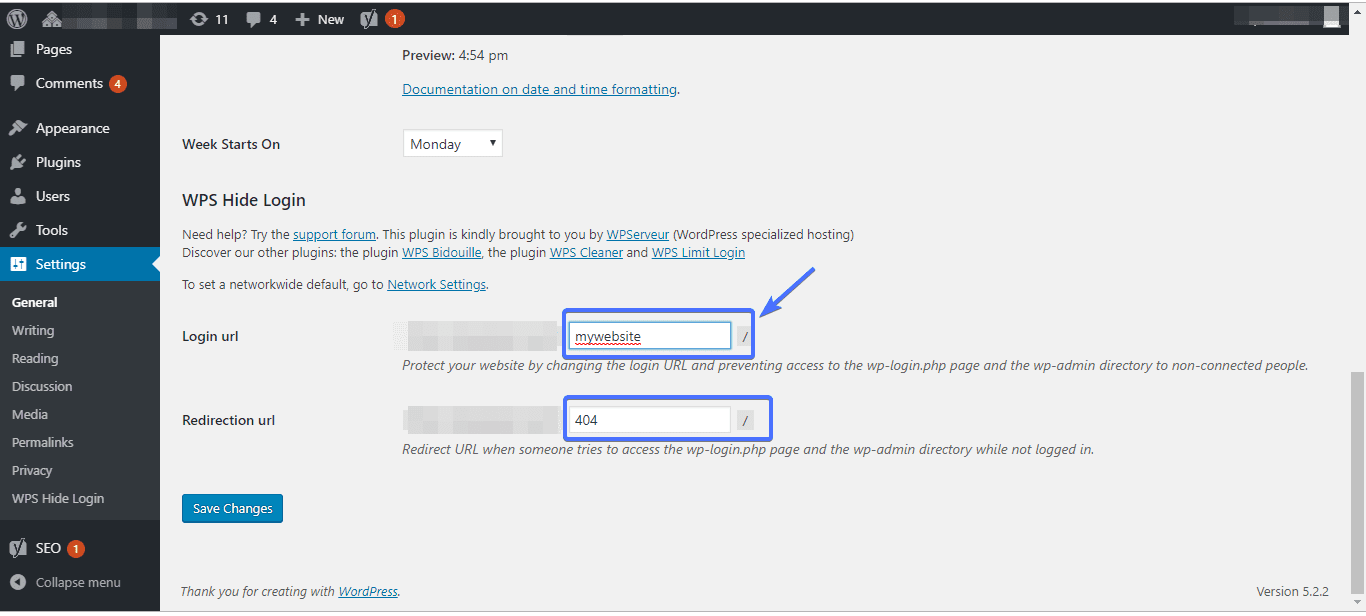Click the Redirection url input field

(650, 420)
